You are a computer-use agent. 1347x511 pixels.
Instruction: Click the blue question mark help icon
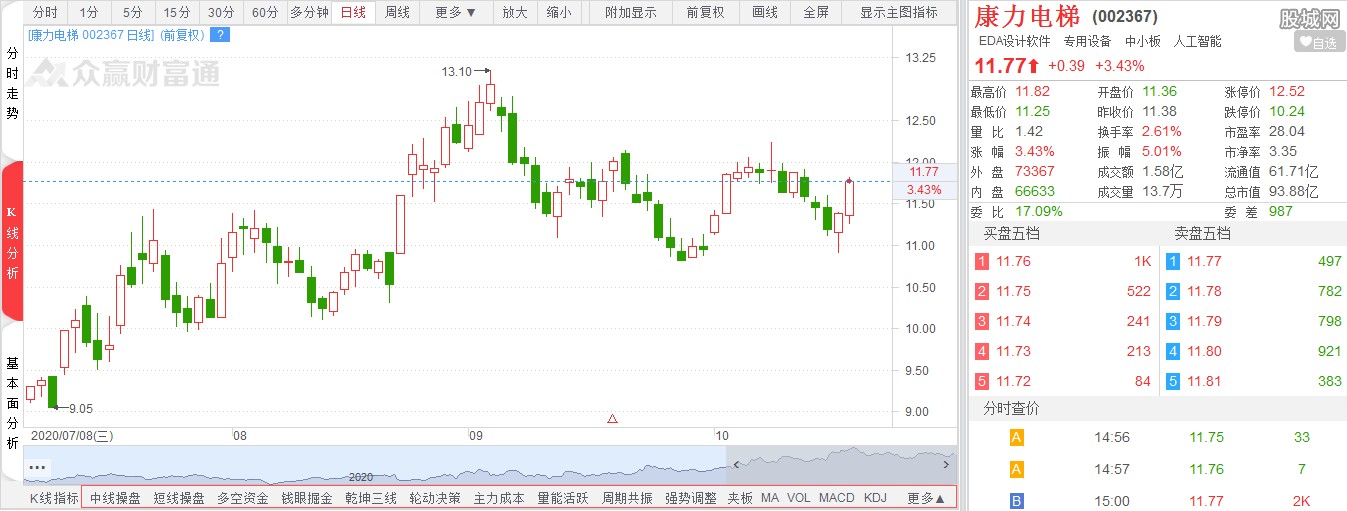coord(220,34)
